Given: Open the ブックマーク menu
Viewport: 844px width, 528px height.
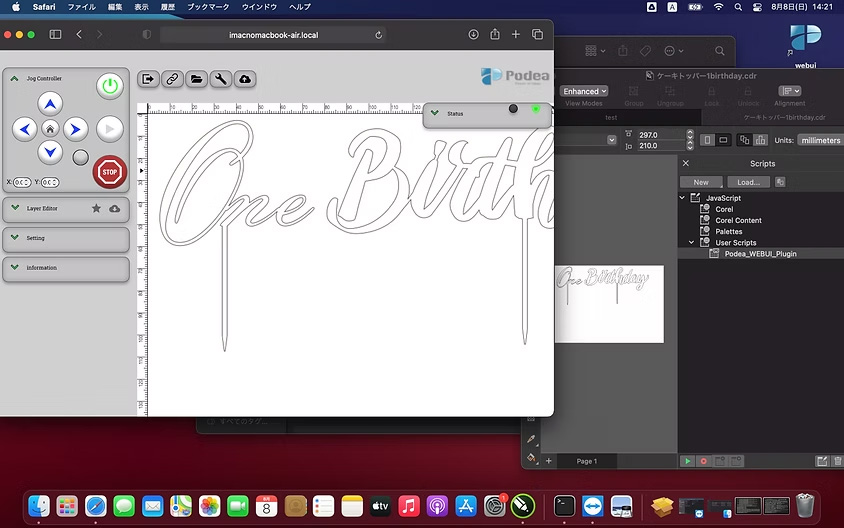Looking at the screenshot, I should point(208,7).
